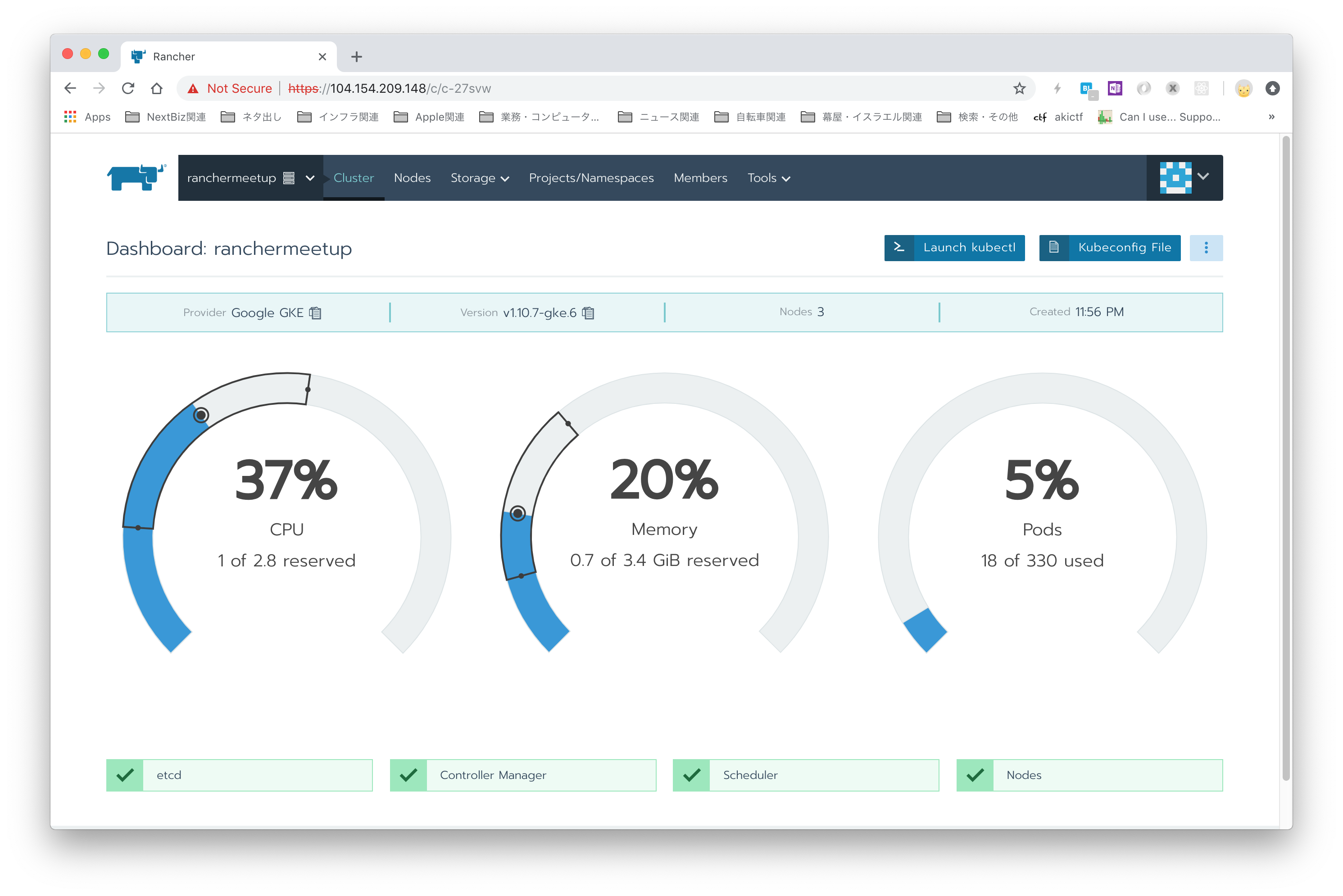Click the 0.7 of 3.4 GiB reserved text
This screenshot has height=896, width=1343.
pyautogui.click(x=664, y=560)
